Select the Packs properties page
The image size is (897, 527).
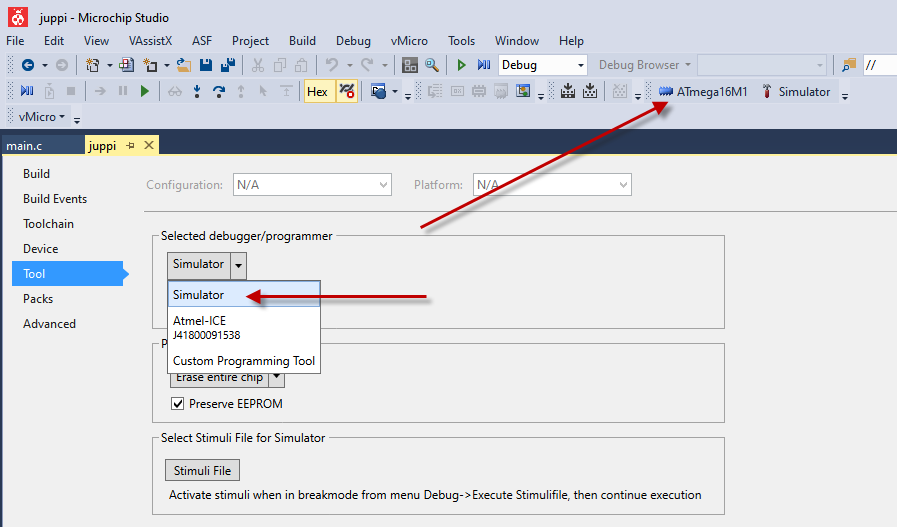38,299
